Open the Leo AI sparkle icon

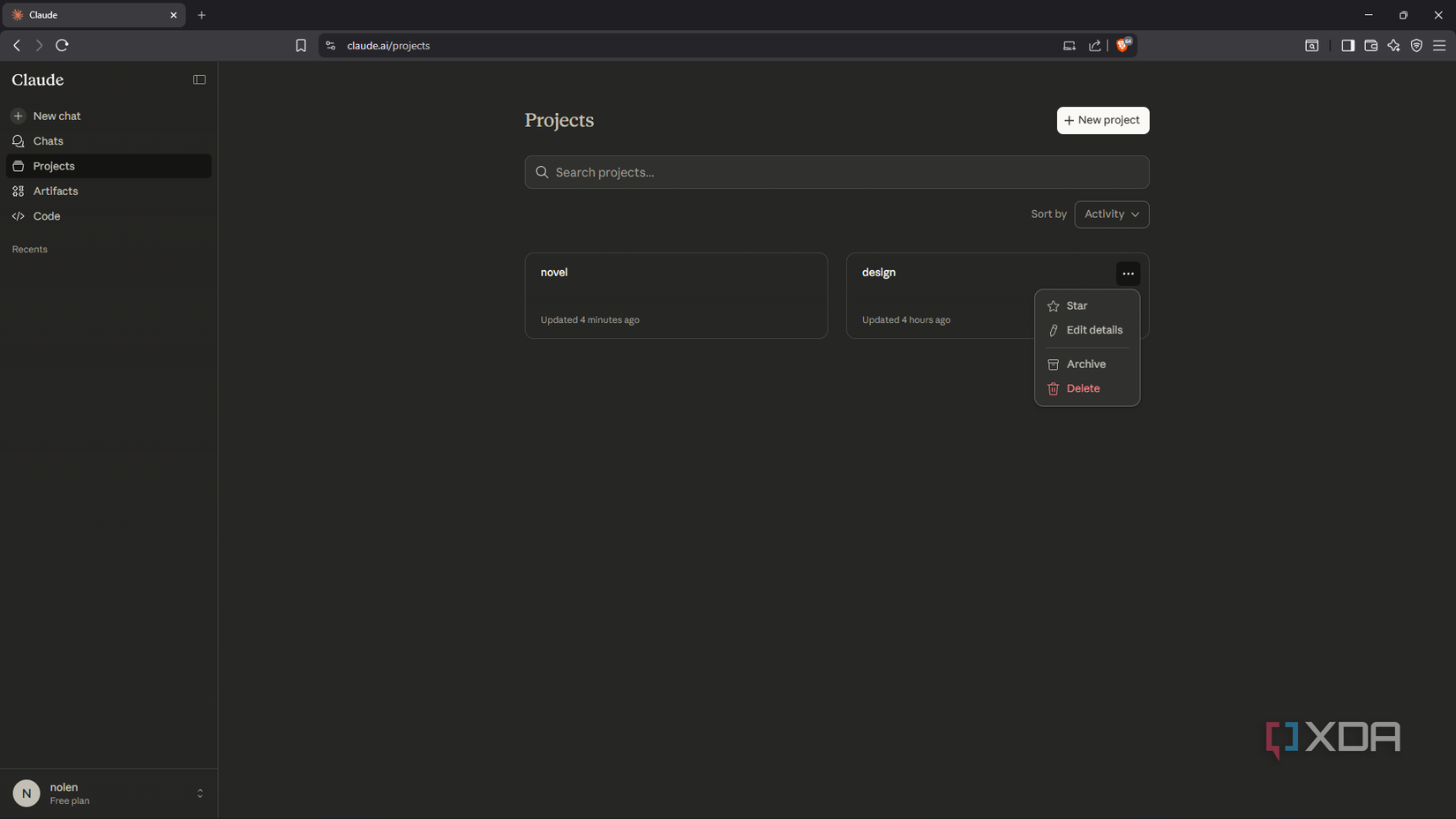click(x=1393, y=46)
